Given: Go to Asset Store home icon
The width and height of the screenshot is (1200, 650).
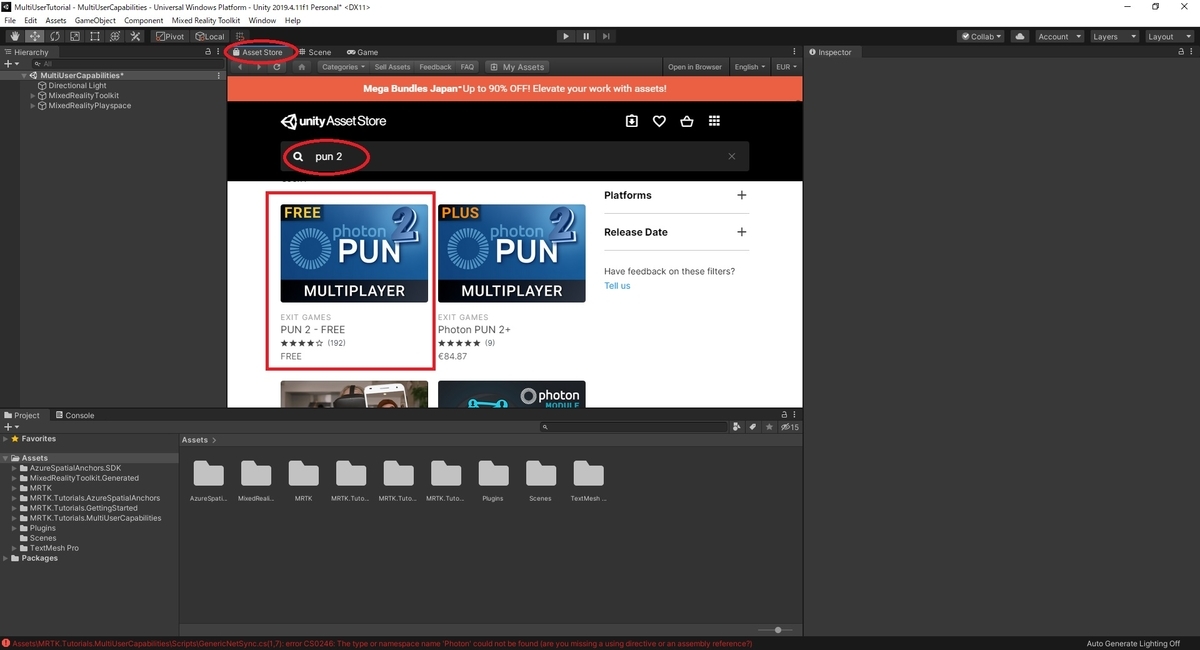Looking at the screenshot, I should (x=302, y=67).
